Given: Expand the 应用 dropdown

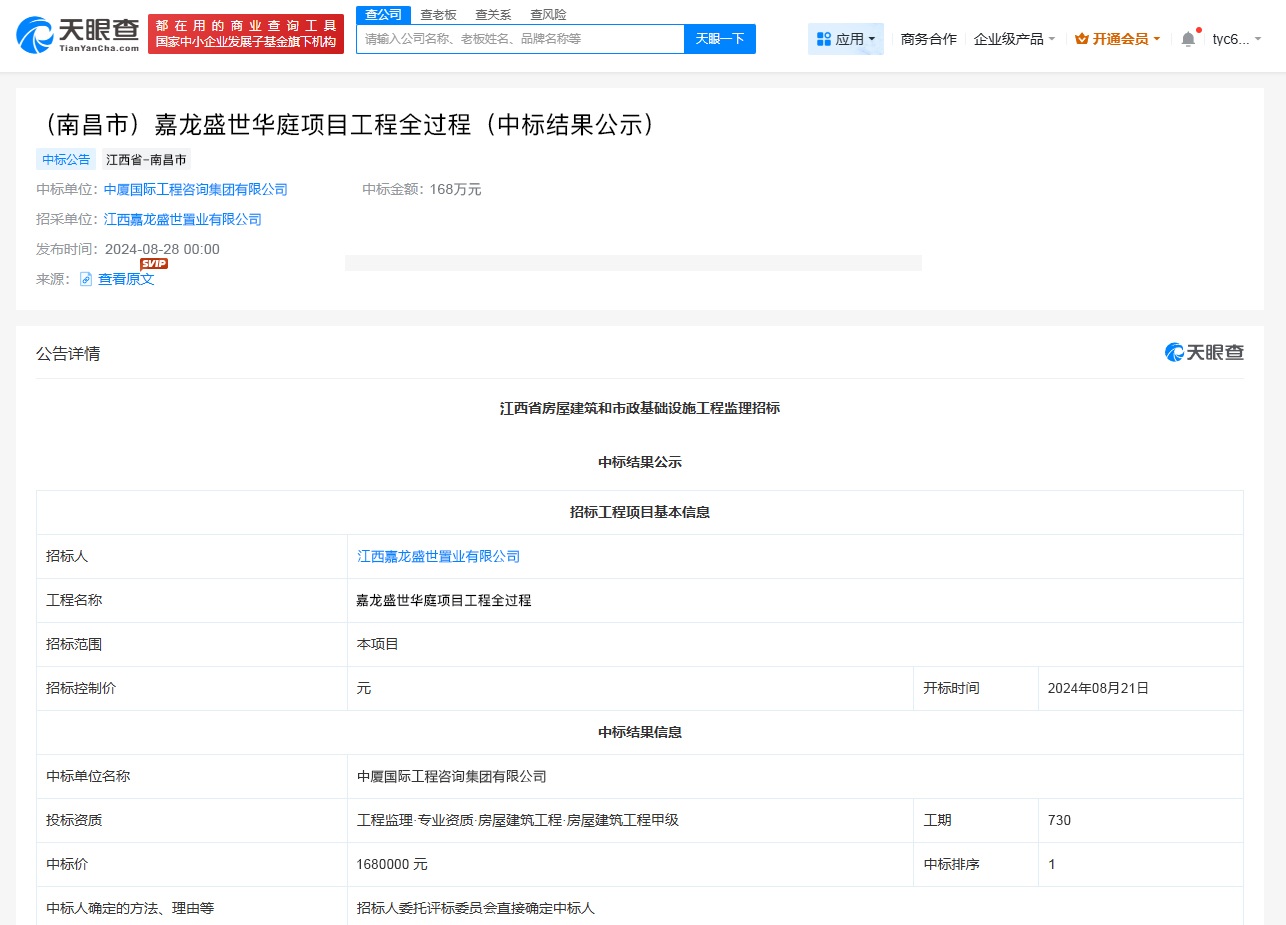Looking at the screenshot, I should [x=846, y=39].
